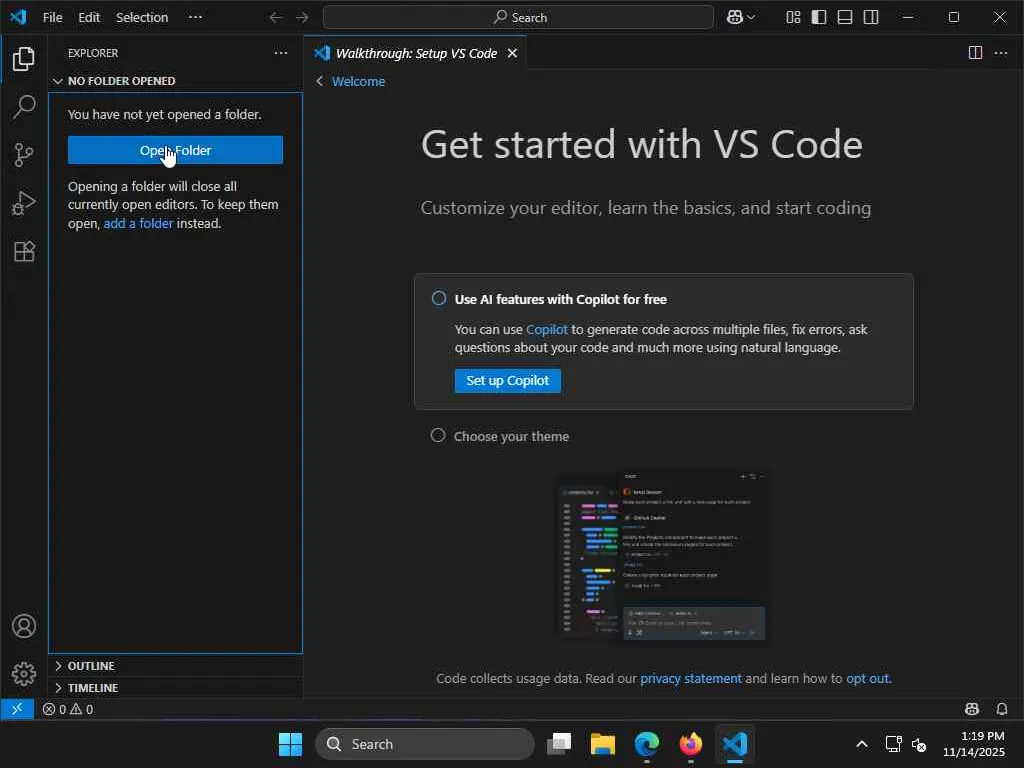
Task: Click the Copilot walkthrough preview image
Action: 662,557
